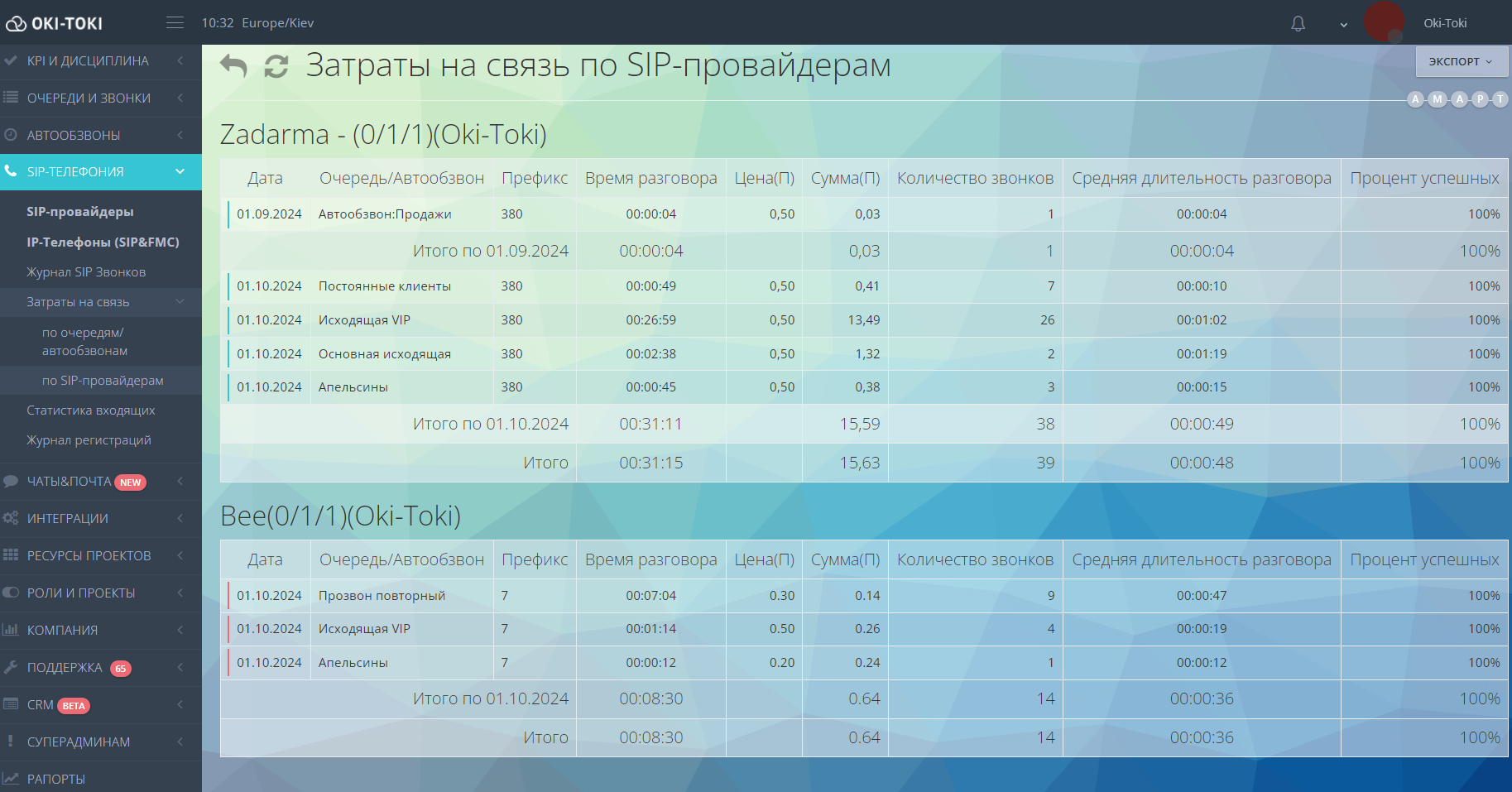1512x792 pixels.
Task: Refresh the SIP costs report
Action: (x=276, y=65)
